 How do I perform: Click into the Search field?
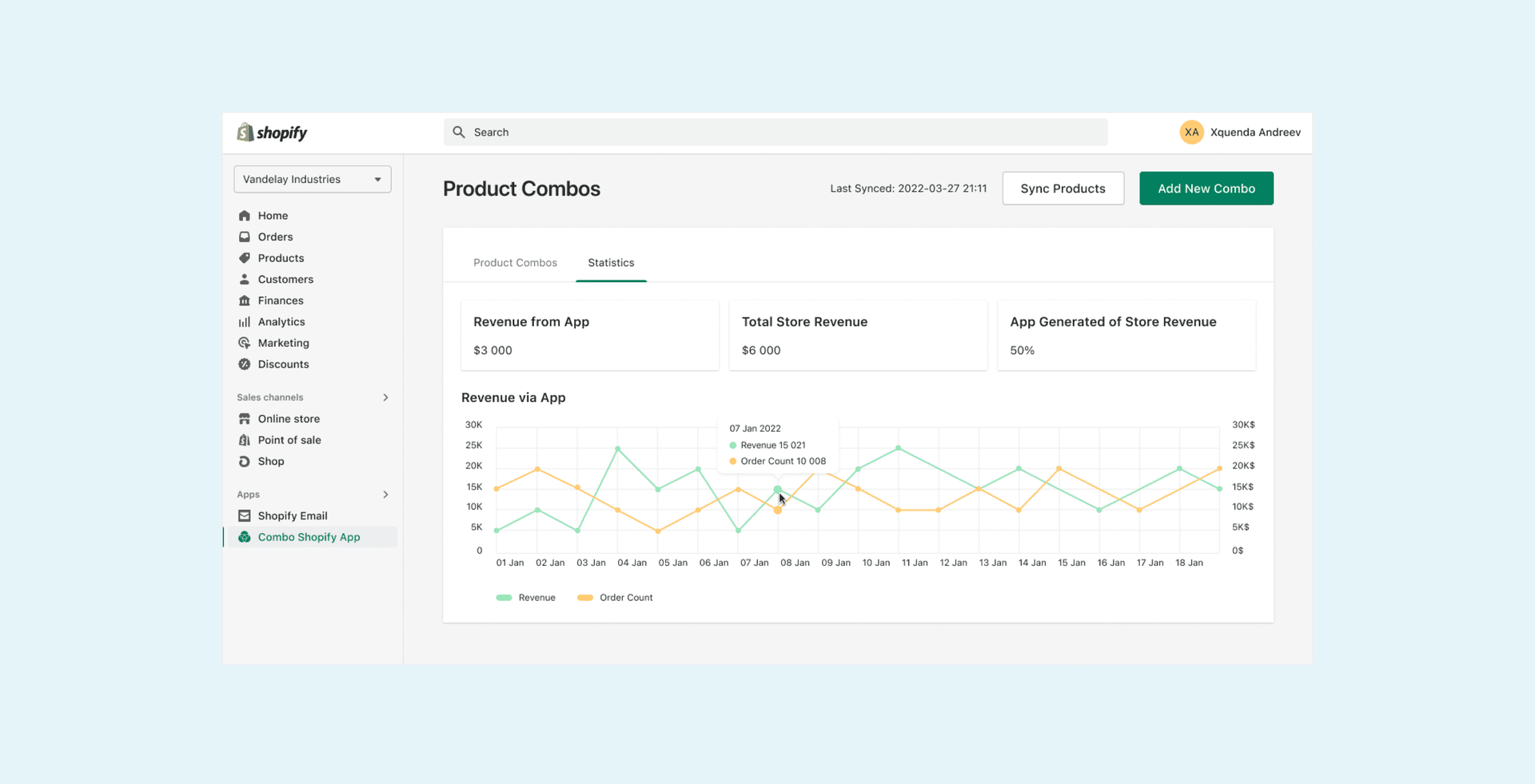775,133
